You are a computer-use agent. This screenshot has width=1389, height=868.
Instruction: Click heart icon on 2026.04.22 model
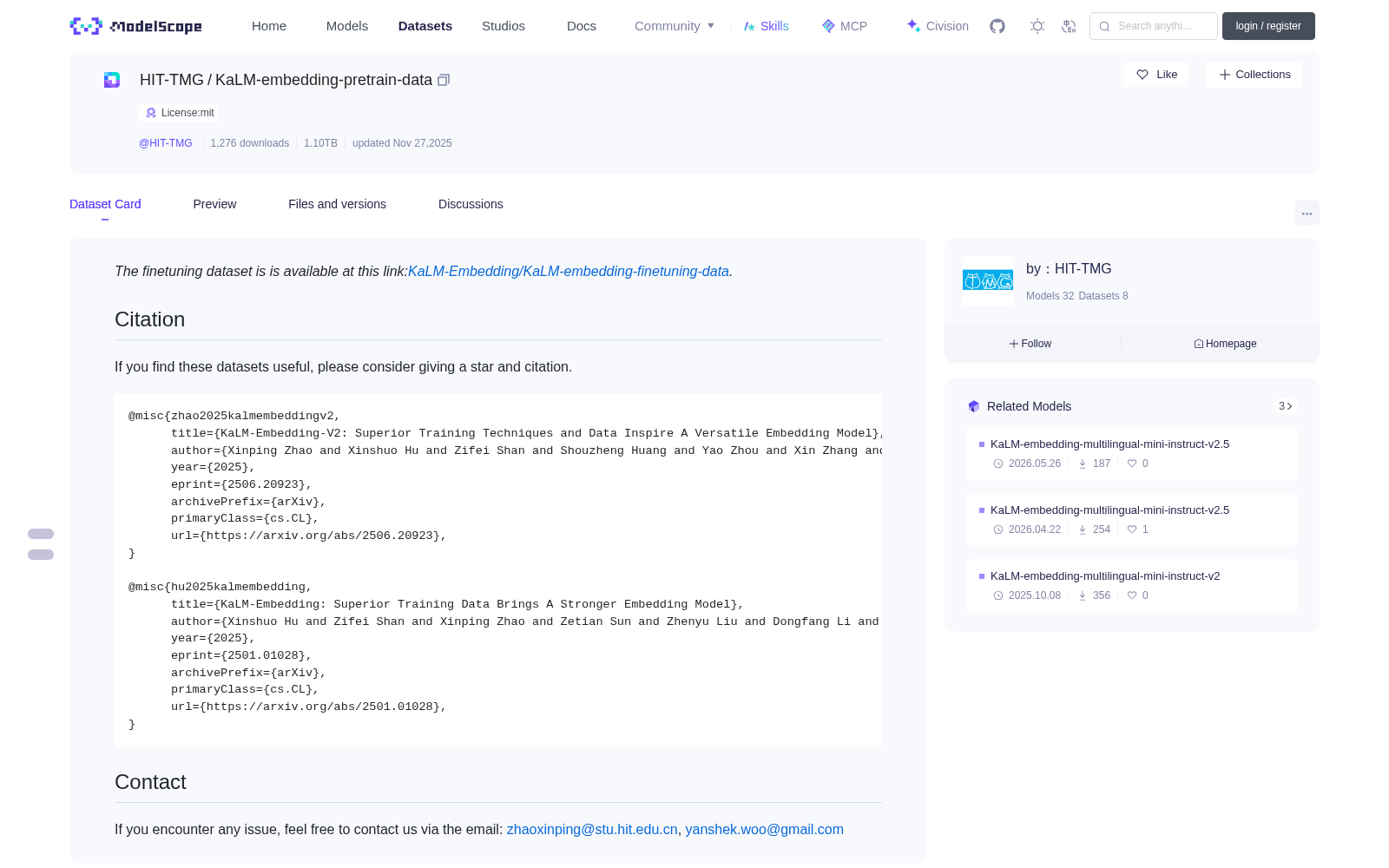(x=1132, y=529)
